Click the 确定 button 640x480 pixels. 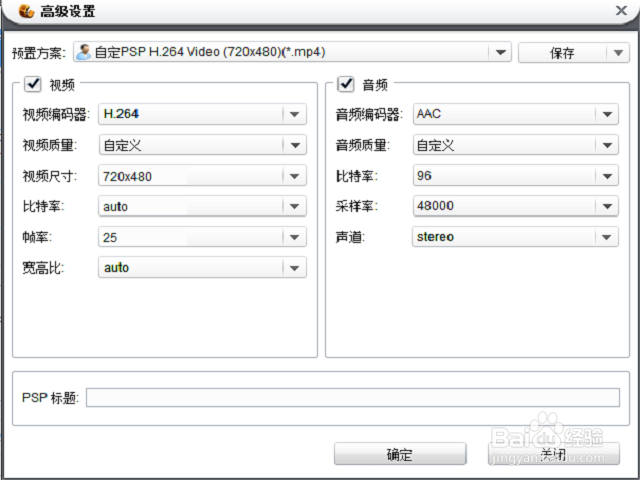click(400, 454)
